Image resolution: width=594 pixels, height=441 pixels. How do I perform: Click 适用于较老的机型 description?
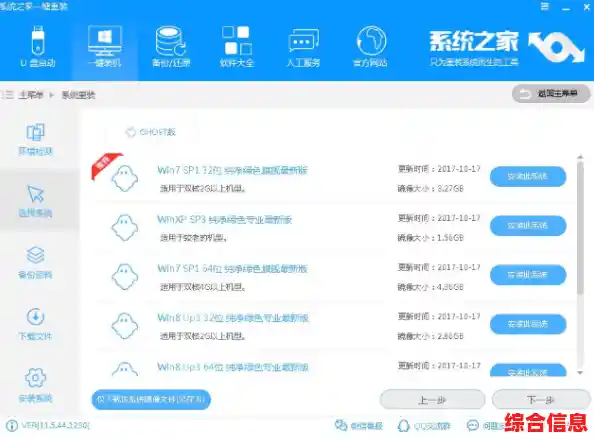[193, 238]
